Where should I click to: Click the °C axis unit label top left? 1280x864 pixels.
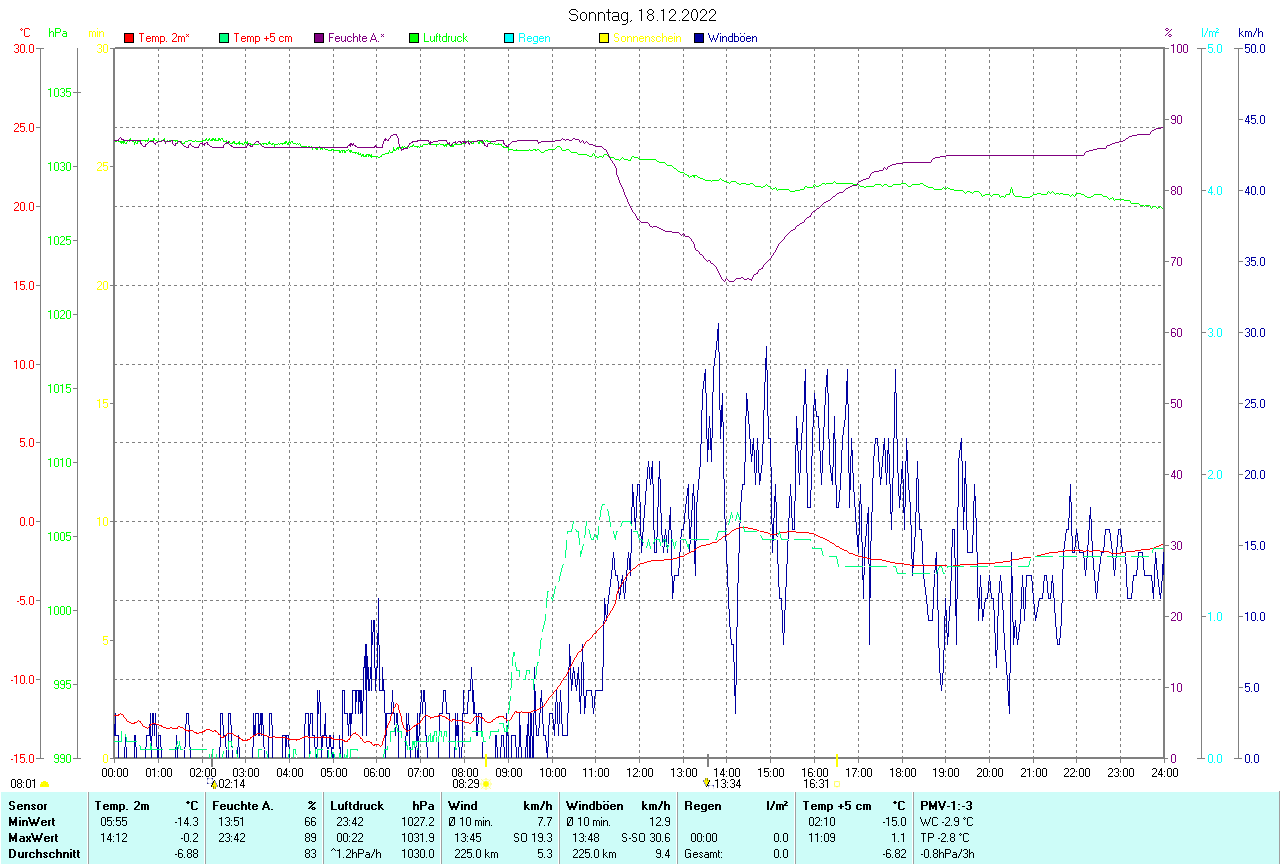coord(25,33)
